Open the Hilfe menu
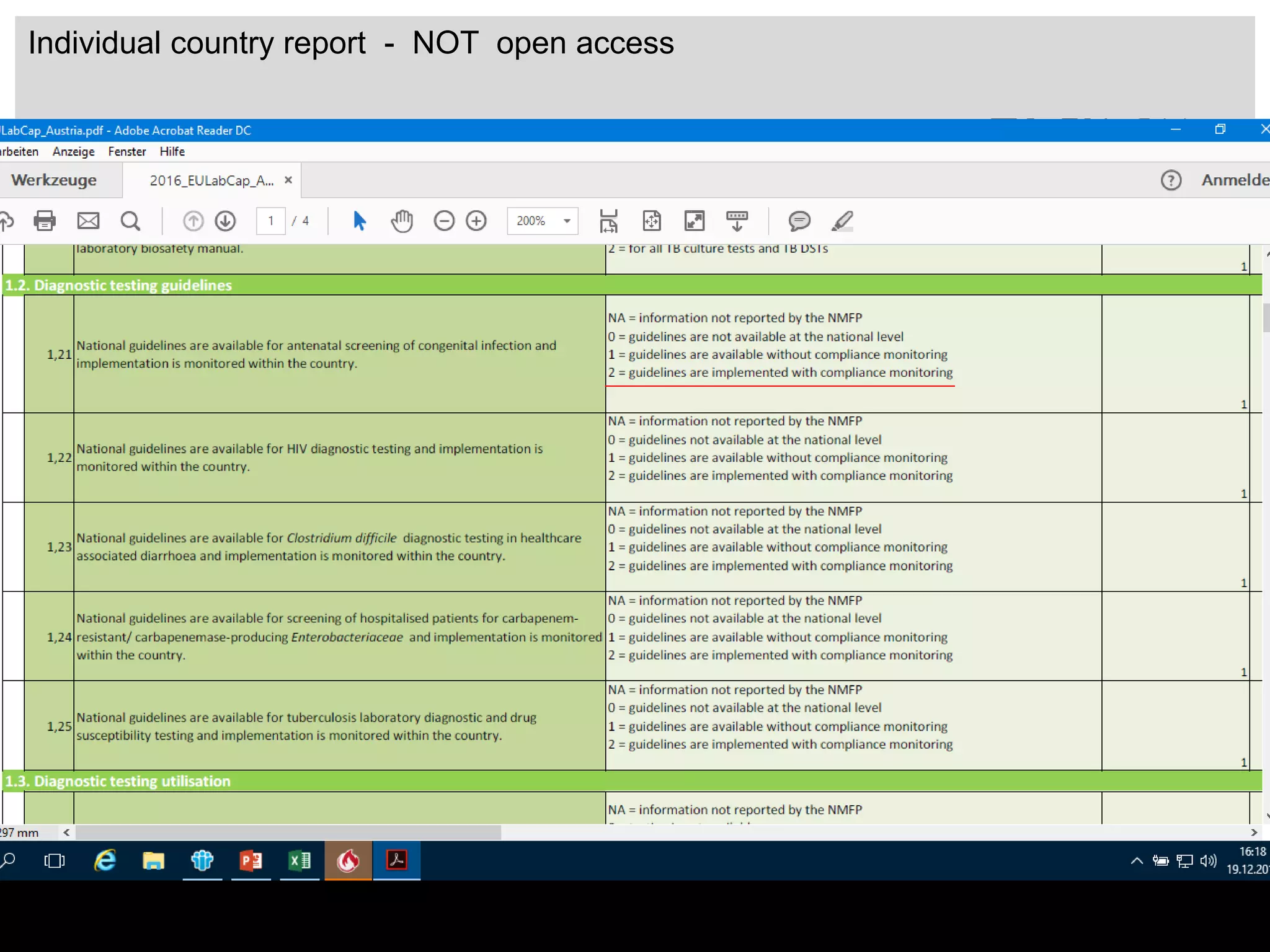This screenshot has width=1270, height=952. (x=172, y=152)
